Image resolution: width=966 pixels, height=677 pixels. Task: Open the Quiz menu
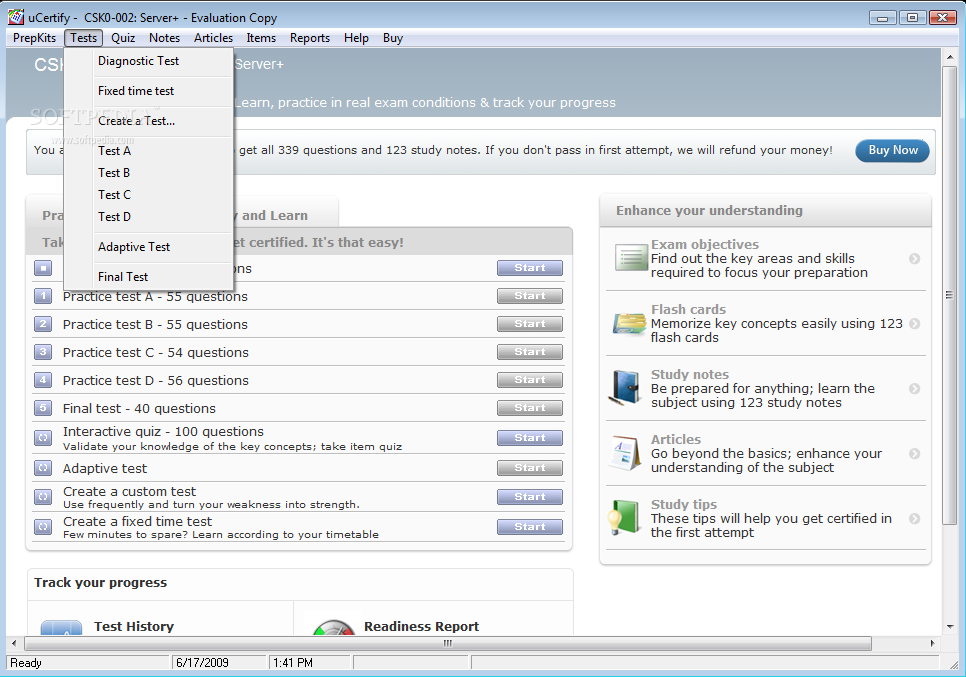pyautogui.click(x=123, y=38)
